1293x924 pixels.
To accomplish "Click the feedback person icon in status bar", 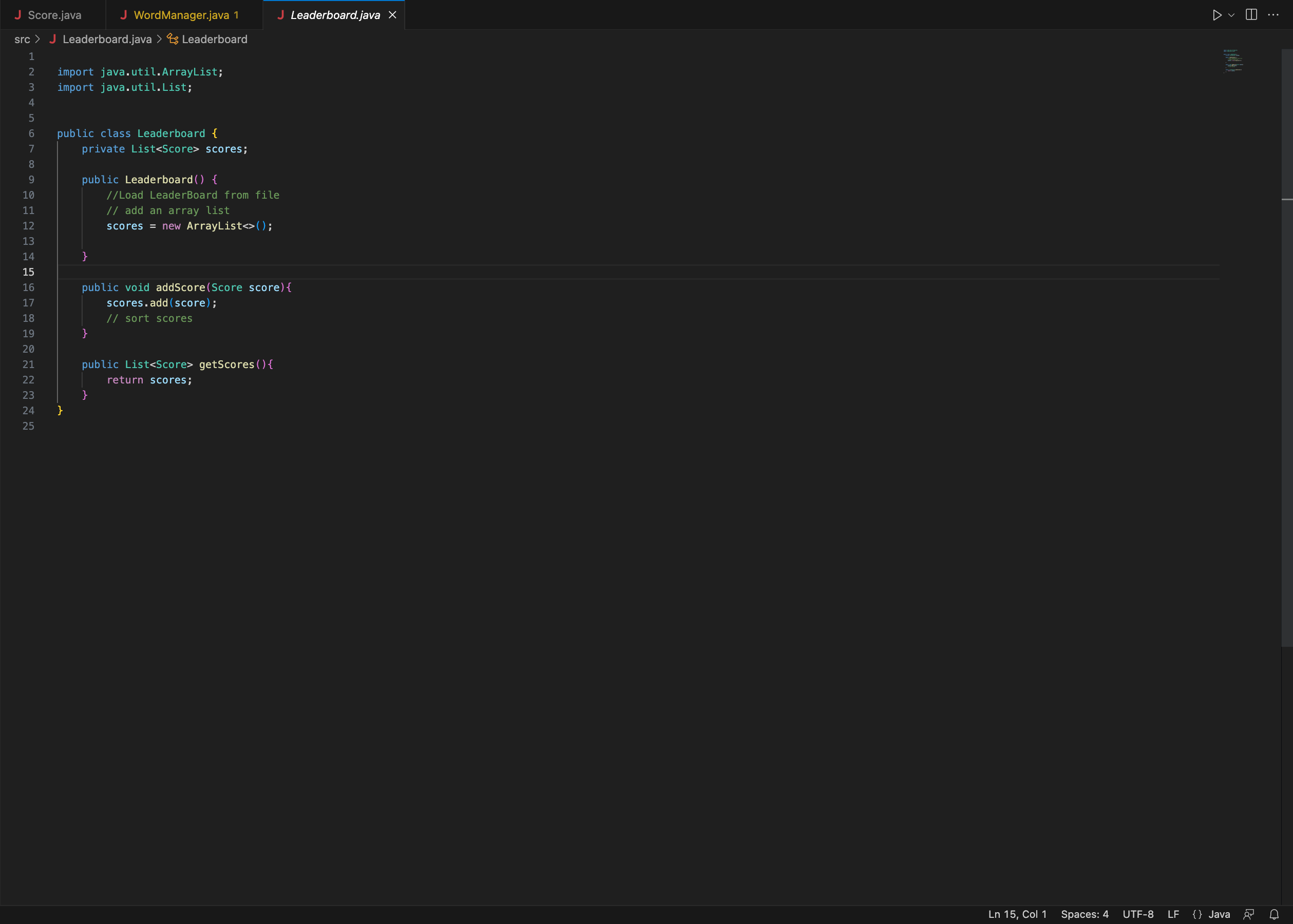I will (1249, 914).
